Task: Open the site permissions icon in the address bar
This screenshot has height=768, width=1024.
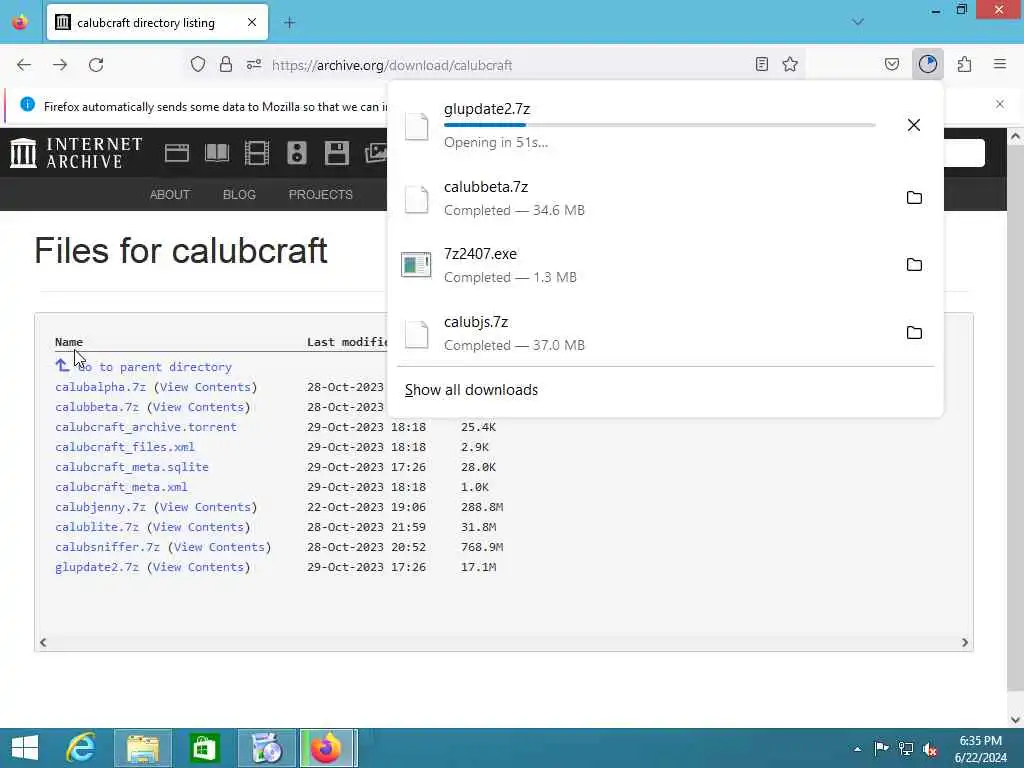Action: click(254, 64)
